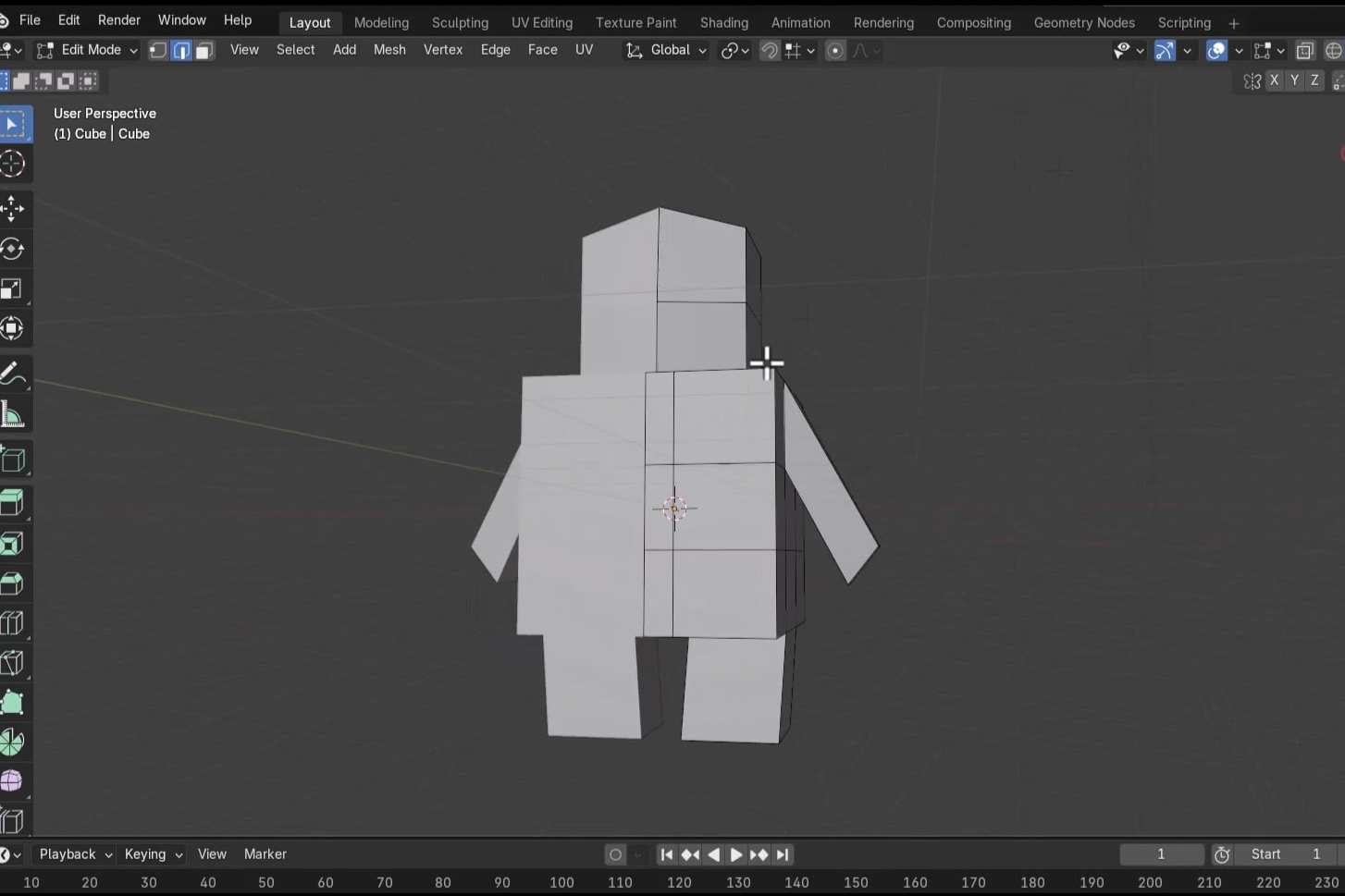Toggle the X axis mirror button

click(1274, 80)
